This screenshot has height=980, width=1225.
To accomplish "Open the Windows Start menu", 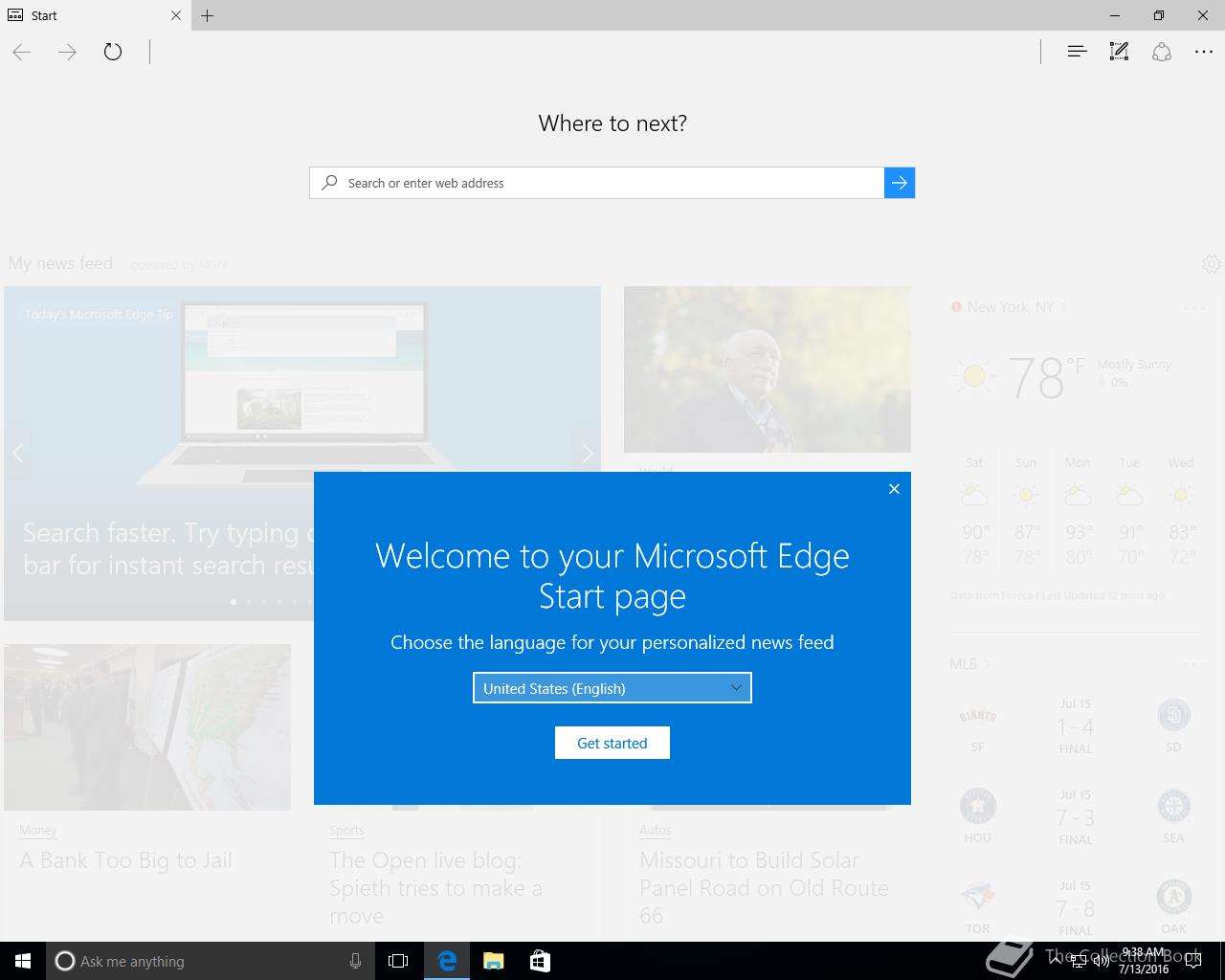I will pyautogui.click(x=23, y=961).
